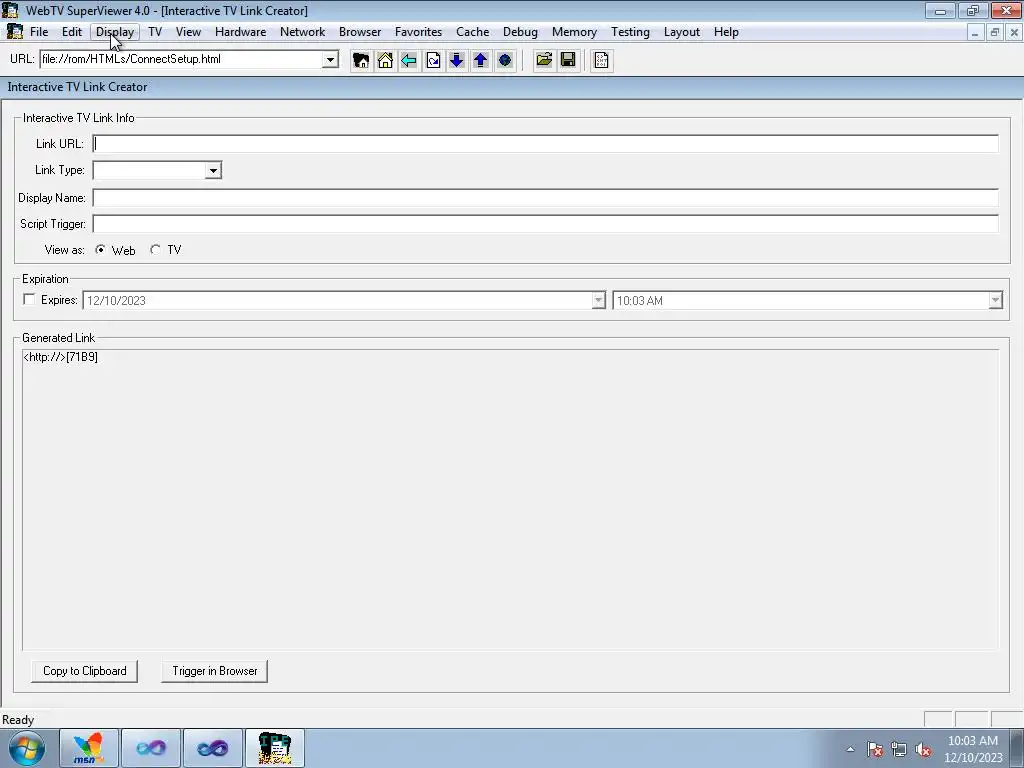Open the Help menu
Screen dimensions: 1024x768
pyautogui.click(x=726, y=32)
